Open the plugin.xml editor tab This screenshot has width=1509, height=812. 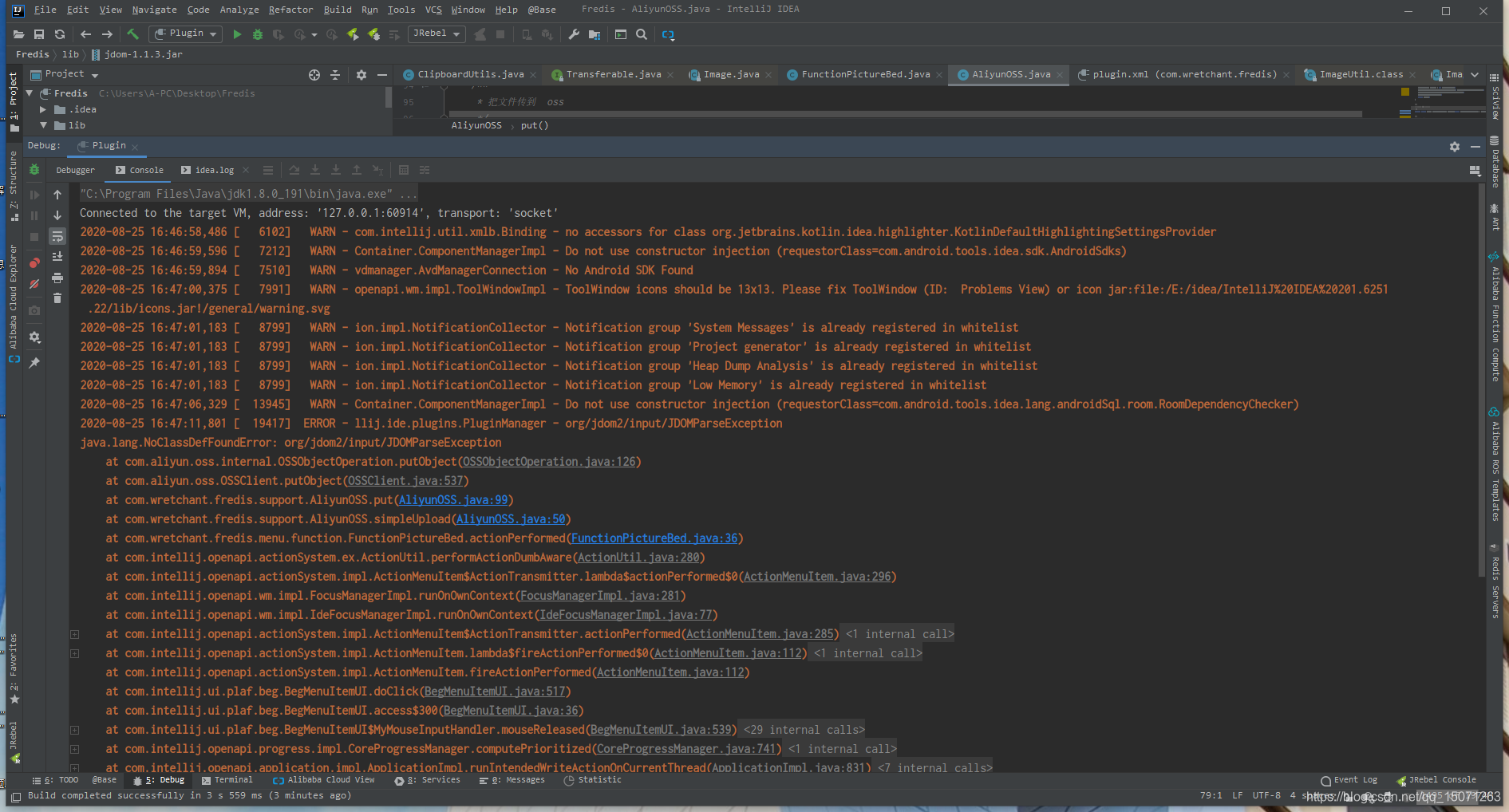coord(1184,74)
